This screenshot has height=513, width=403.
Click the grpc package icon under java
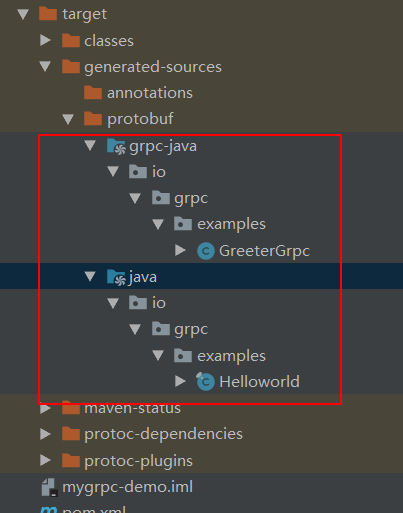tap(161, 329)
